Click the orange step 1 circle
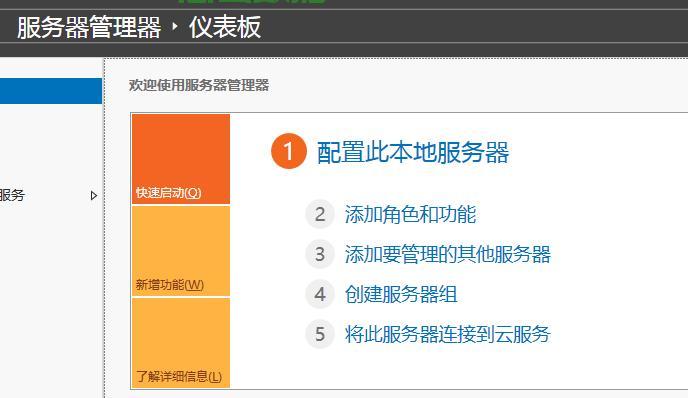Screen dimensions: 688x398 (288, 151)
